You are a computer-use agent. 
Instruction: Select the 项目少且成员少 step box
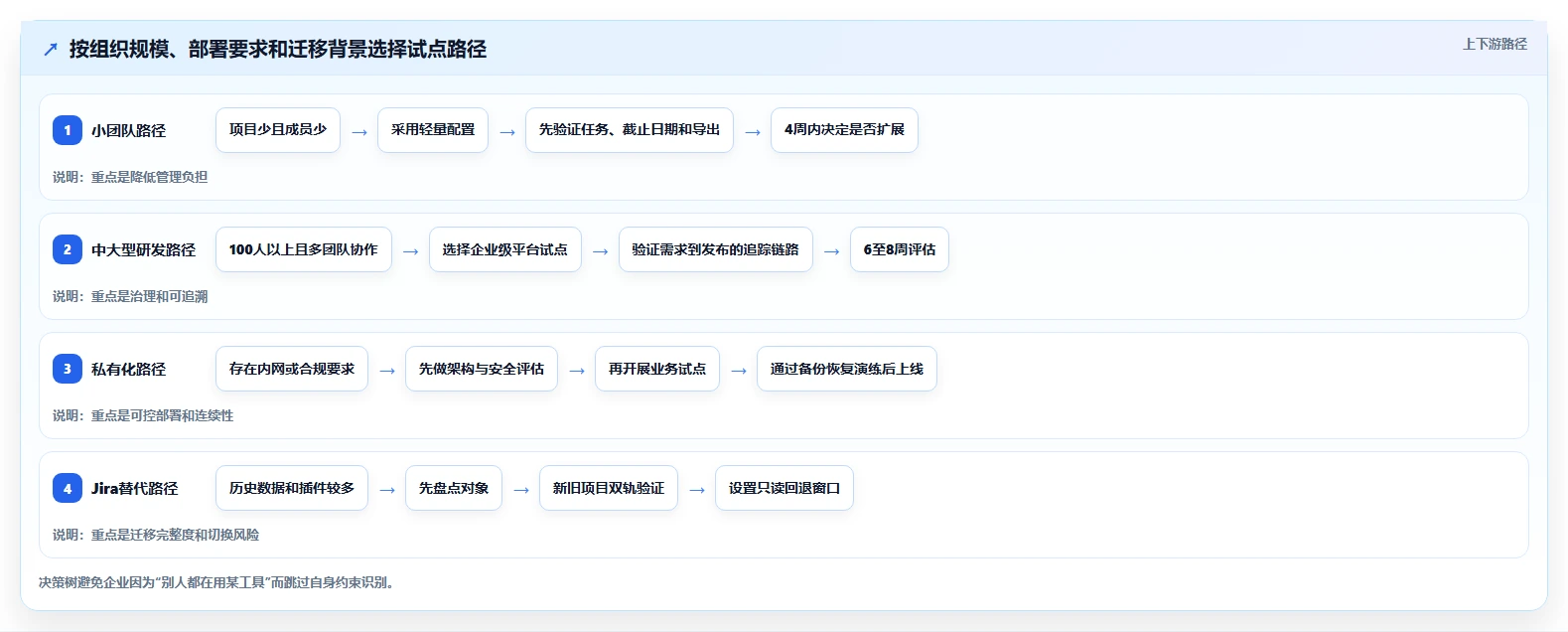pos(278,130)
